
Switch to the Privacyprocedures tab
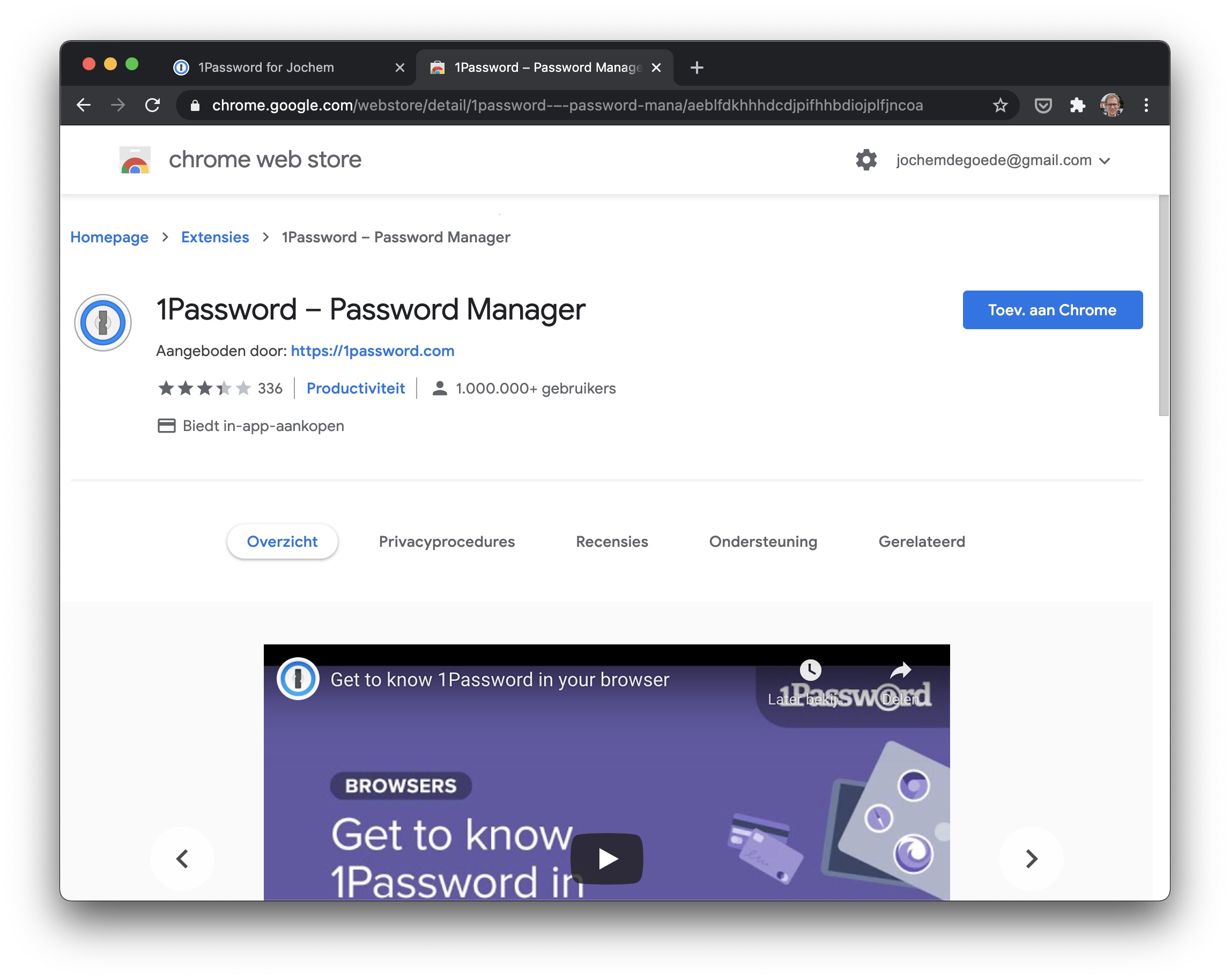click(x=447, y=541)
